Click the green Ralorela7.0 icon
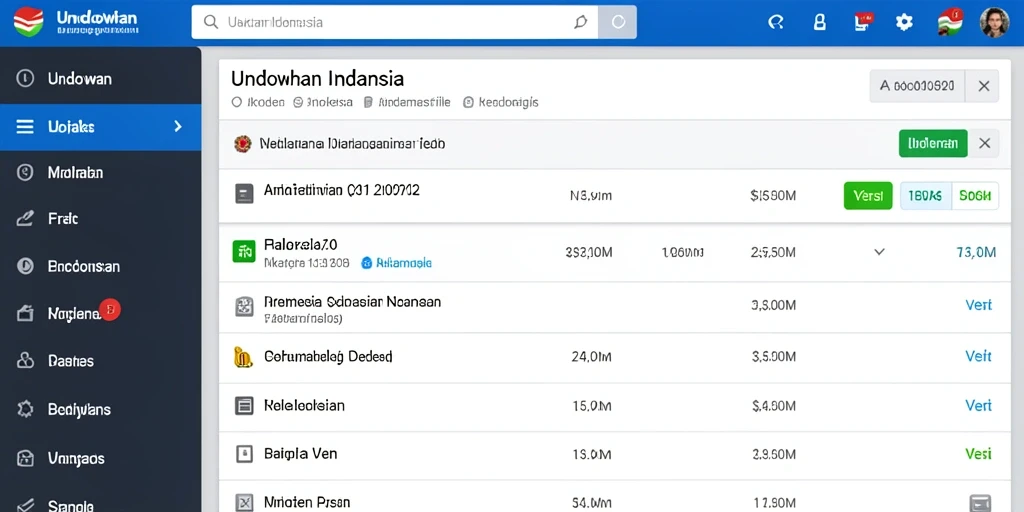 [244, 251]
